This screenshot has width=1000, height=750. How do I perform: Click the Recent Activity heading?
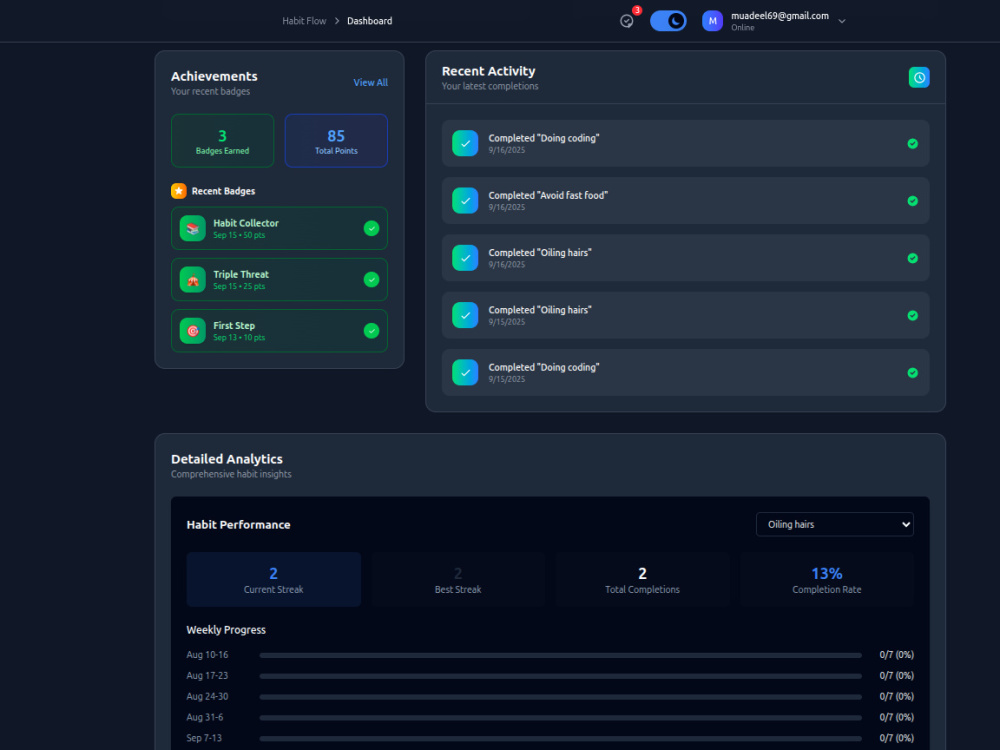489,71
